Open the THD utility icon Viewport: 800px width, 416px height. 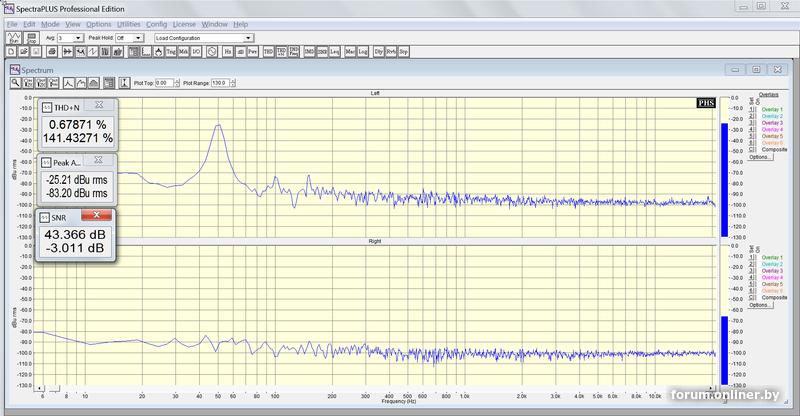click(x=268, y=52)
